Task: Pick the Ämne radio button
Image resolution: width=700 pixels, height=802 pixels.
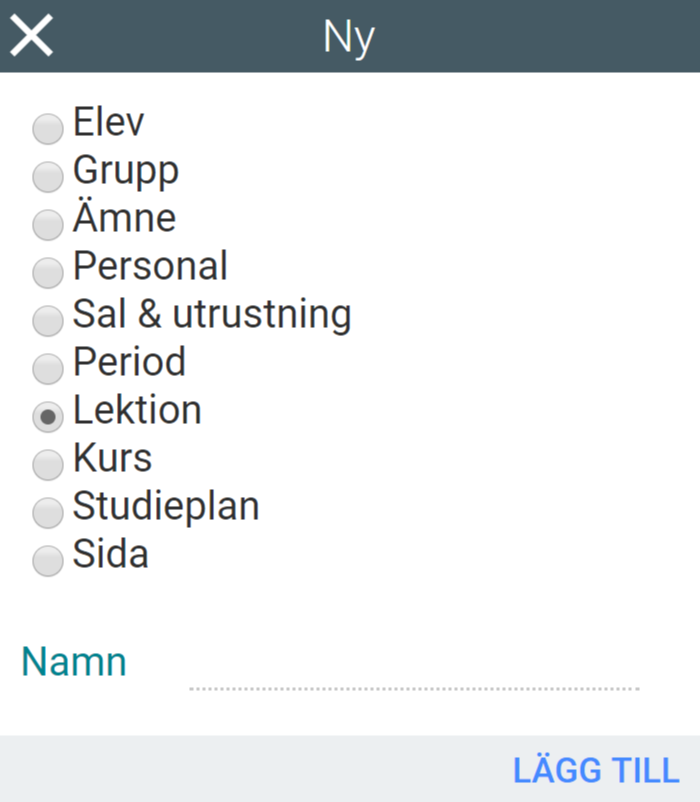Action: (x=47, y=225)
